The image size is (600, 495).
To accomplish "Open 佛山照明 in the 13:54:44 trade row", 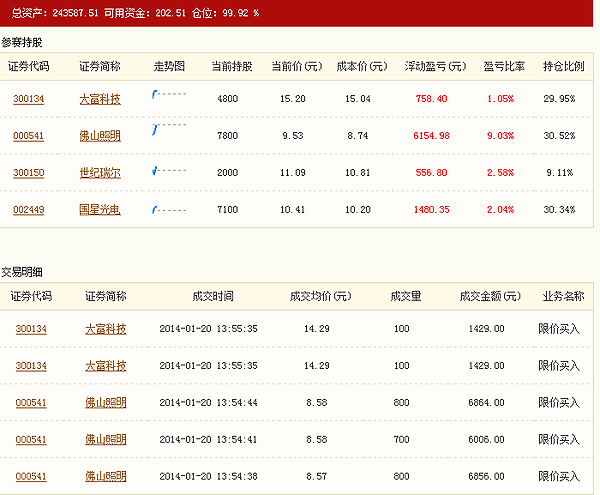I will pos(105,403).
